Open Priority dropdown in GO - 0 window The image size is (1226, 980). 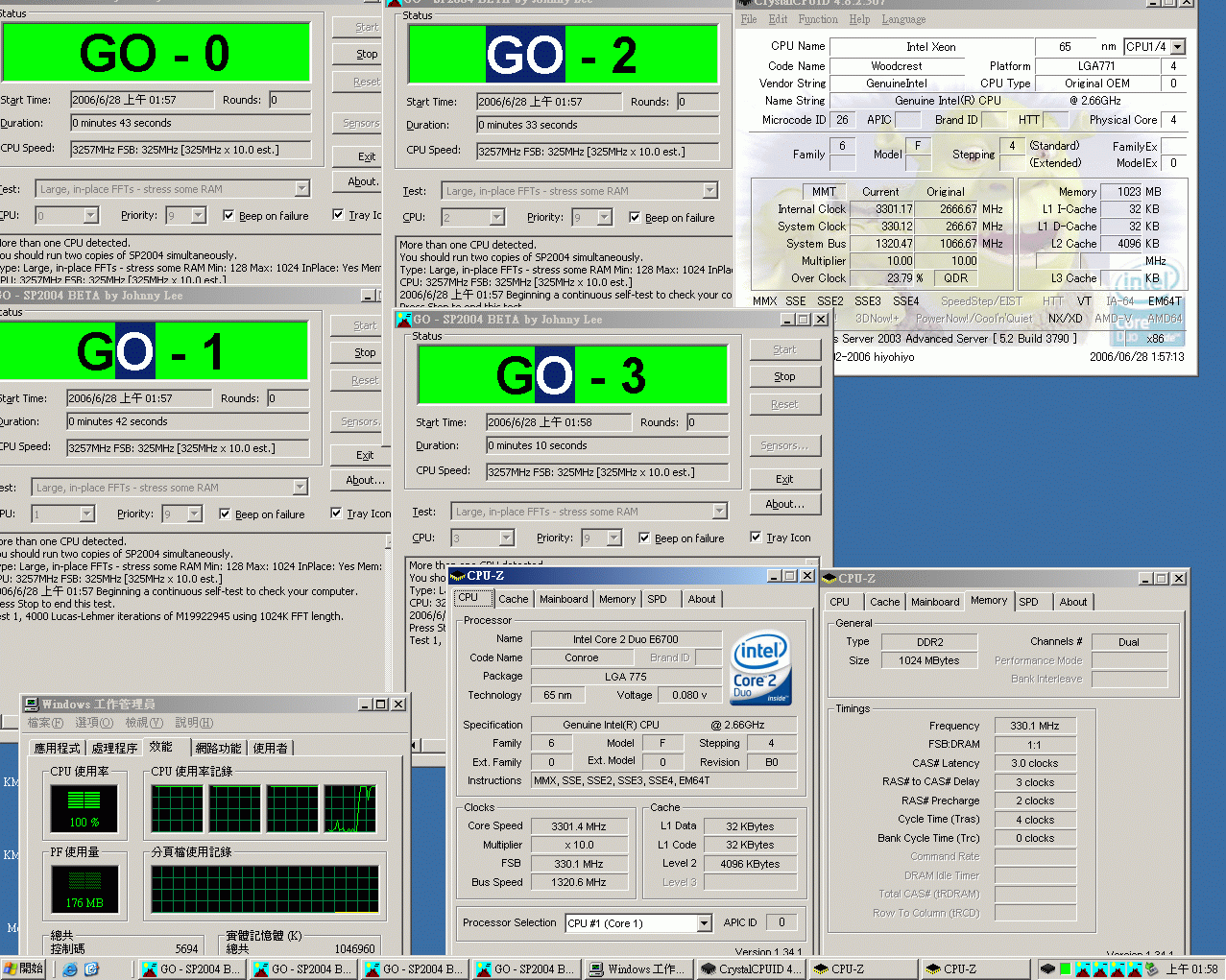point(198,215)
